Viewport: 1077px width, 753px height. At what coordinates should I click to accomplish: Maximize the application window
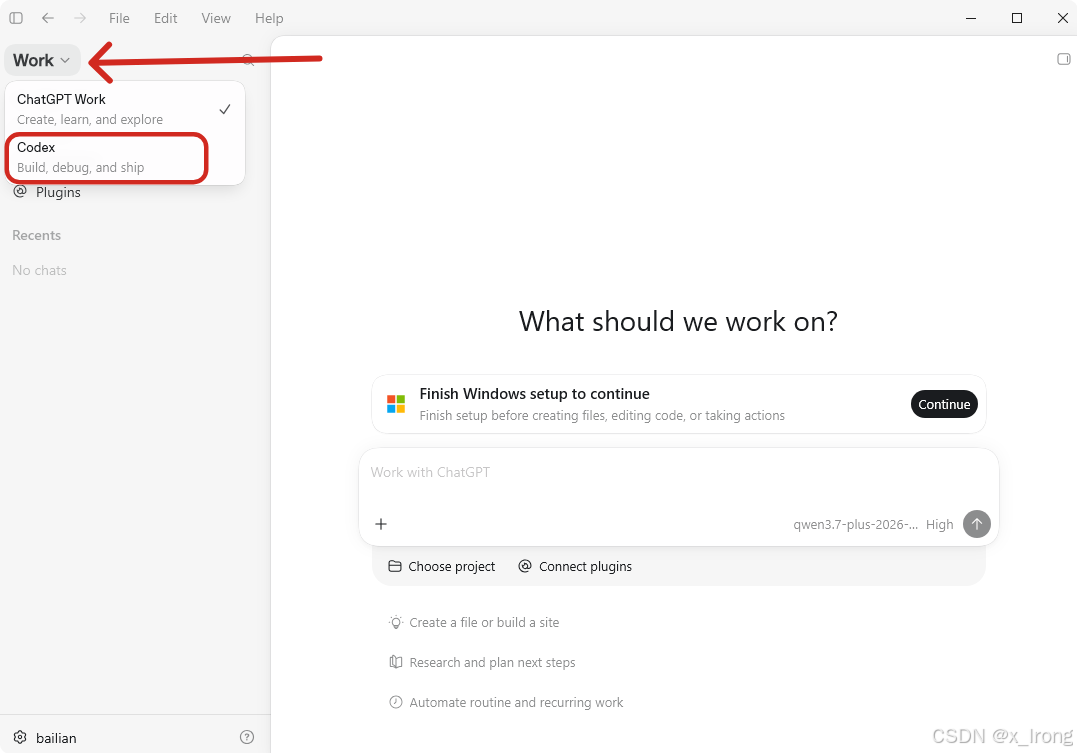click(x=1017, y=19)
